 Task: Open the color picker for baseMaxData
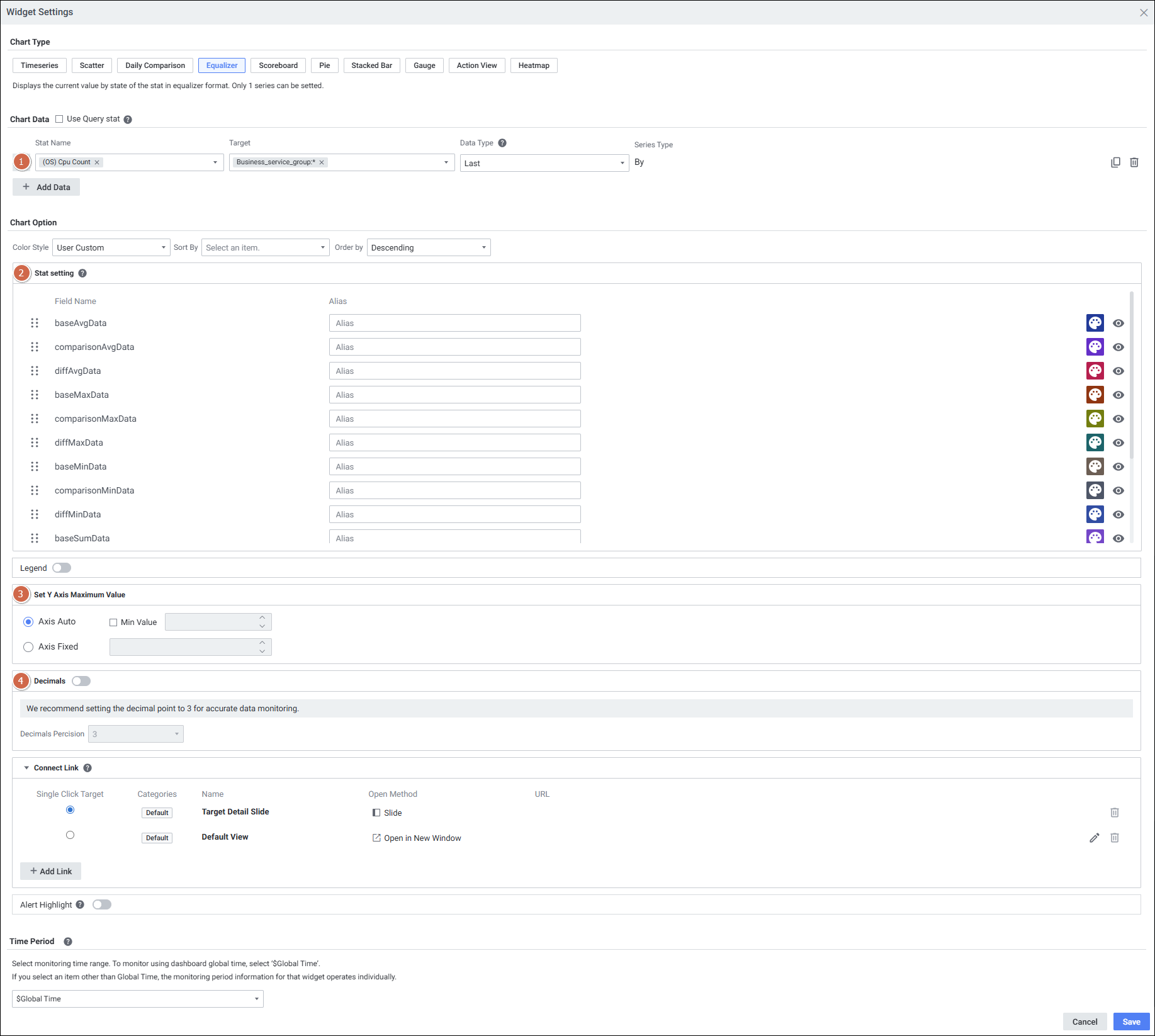coord(1095,395)
